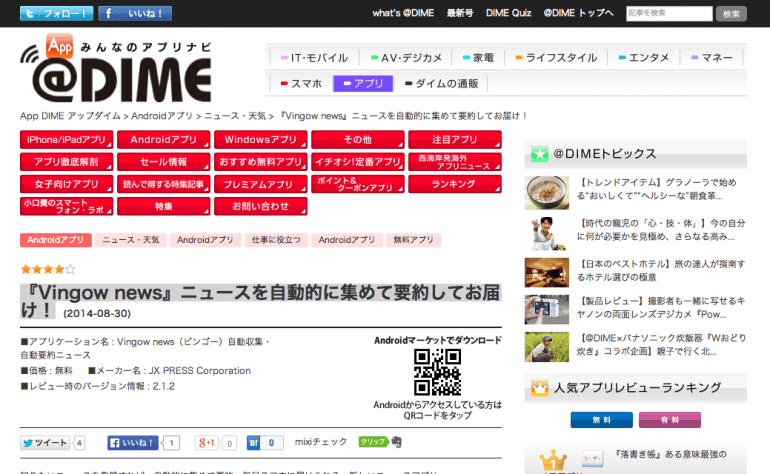
Task: Select the IT・モバイル navigation tab
Action: [x=314, y=58]
